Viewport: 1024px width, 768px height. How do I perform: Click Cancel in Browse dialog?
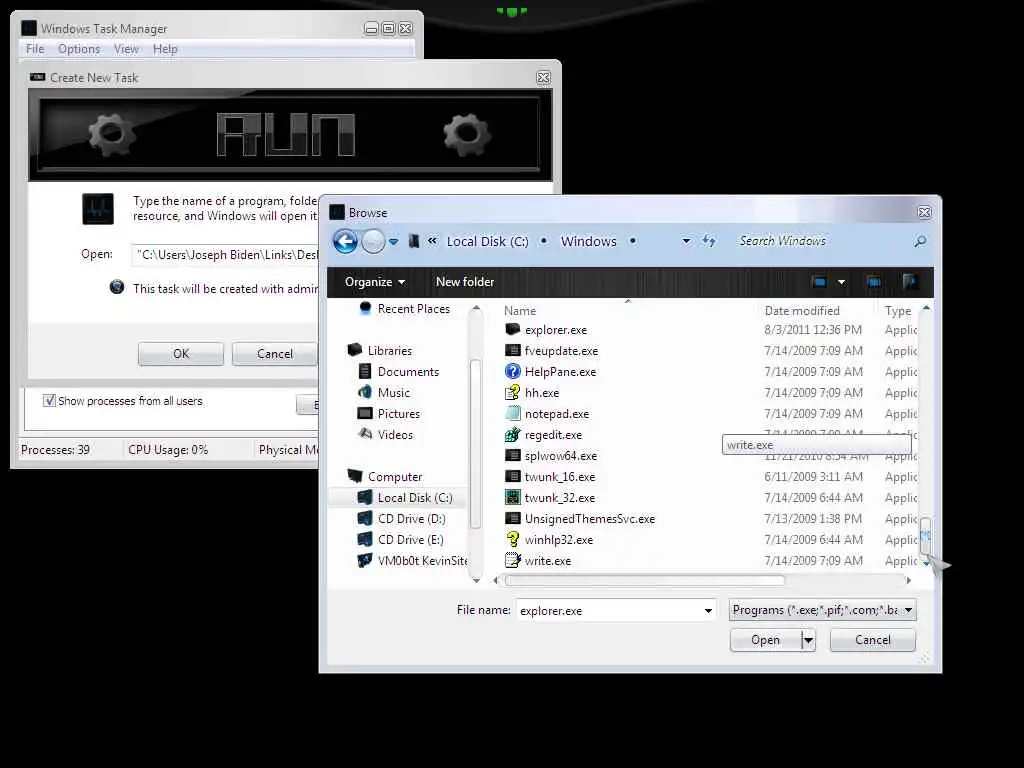point(872,640)
